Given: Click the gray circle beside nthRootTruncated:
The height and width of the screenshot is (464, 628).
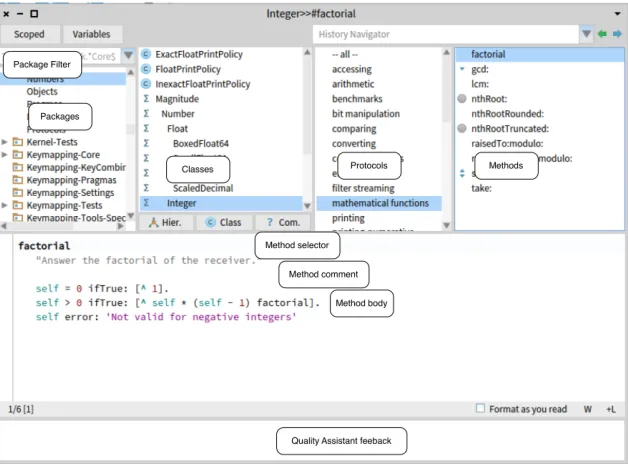Looking at the screenshot, I should point(462,129).
